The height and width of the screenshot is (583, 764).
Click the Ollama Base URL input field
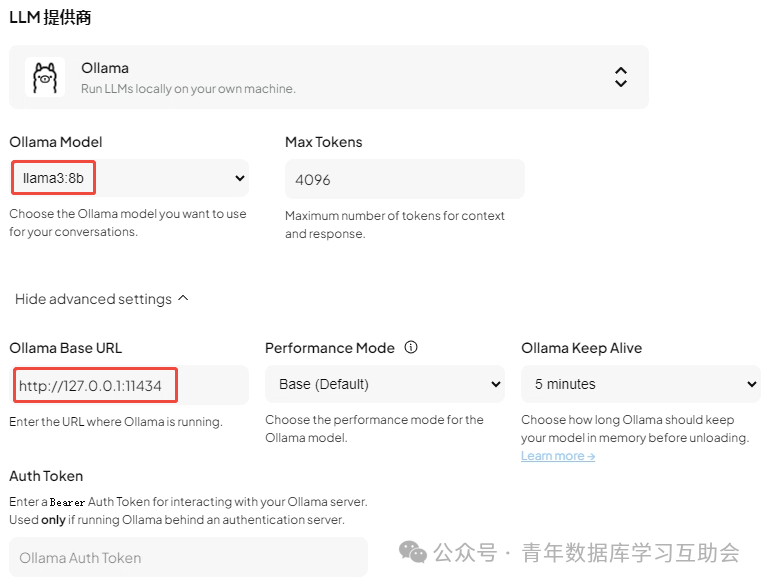pyautogui.click(x=129, y=385)
